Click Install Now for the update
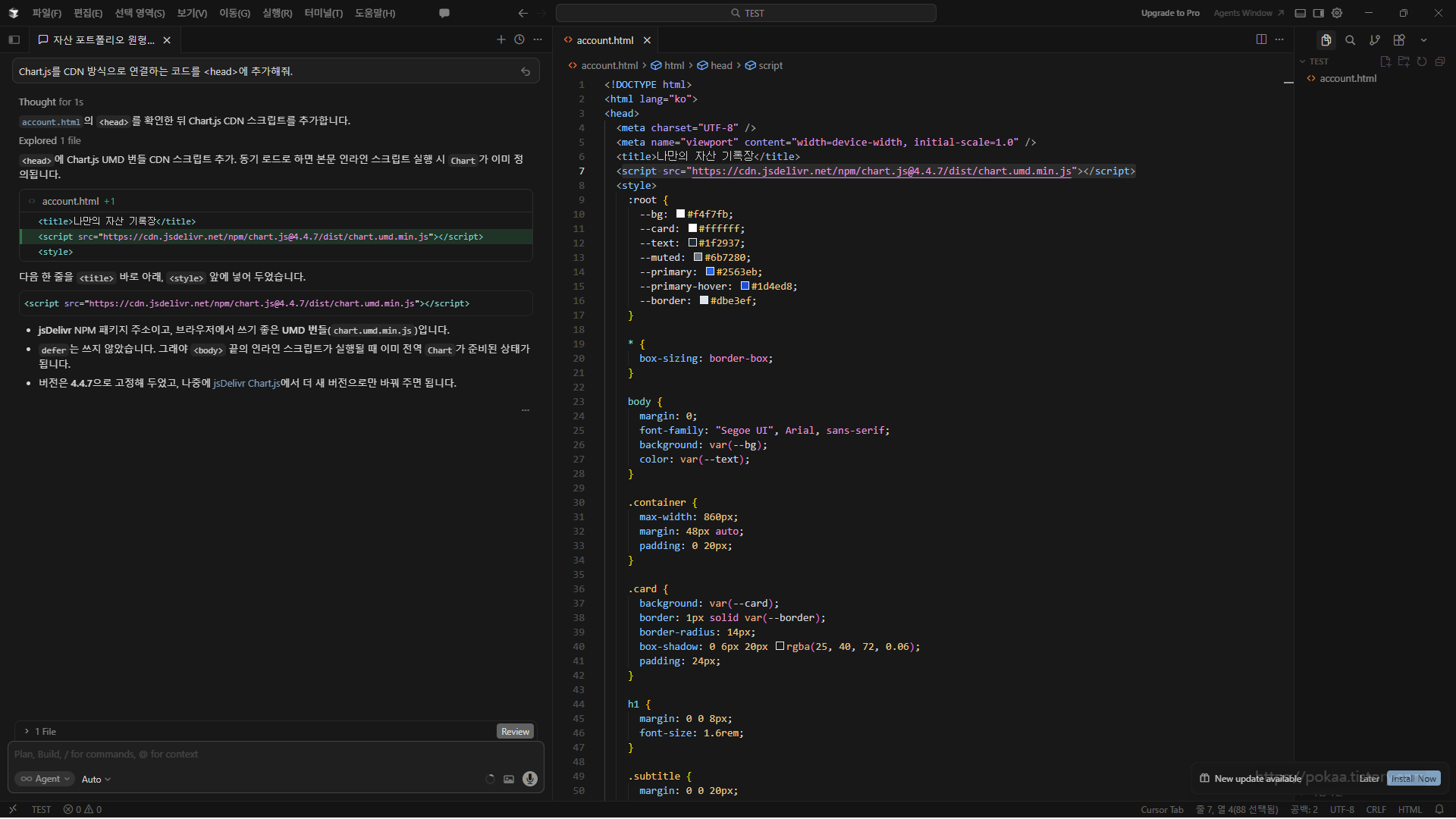 pos(1414,778)
